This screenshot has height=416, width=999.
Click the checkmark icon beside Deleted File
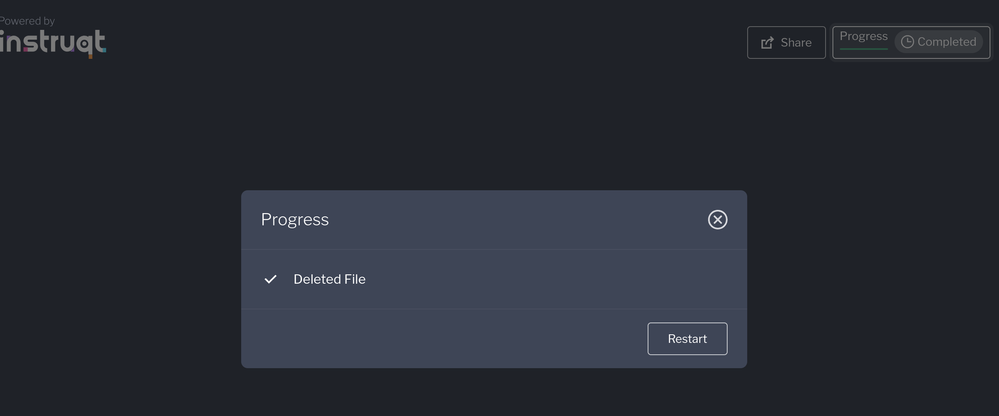coord(270,279)
